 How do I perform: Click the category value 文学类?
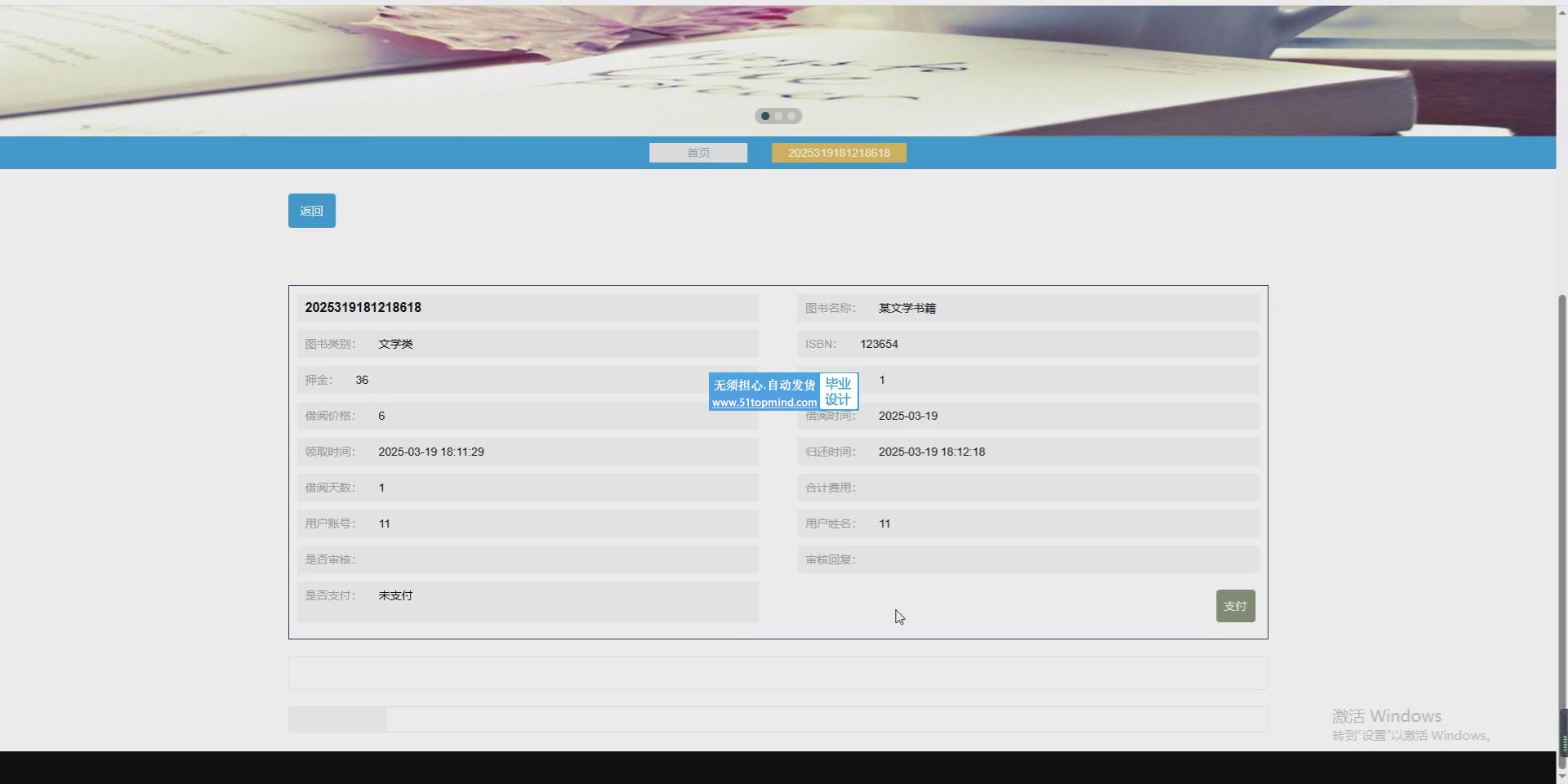395,344
